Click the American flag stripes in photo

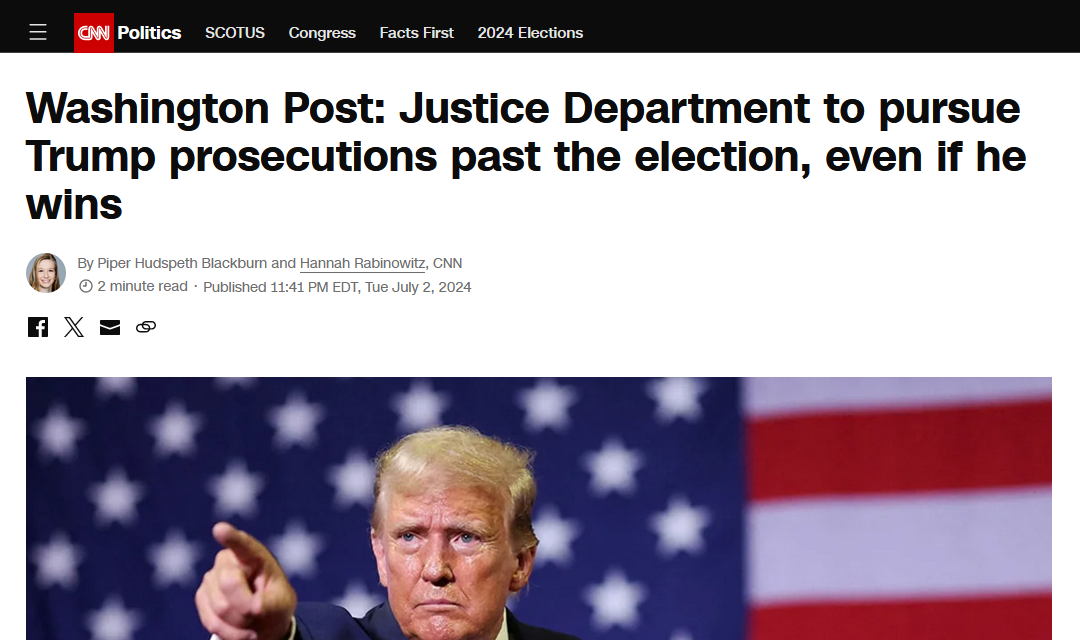click(x=899, y=508)
